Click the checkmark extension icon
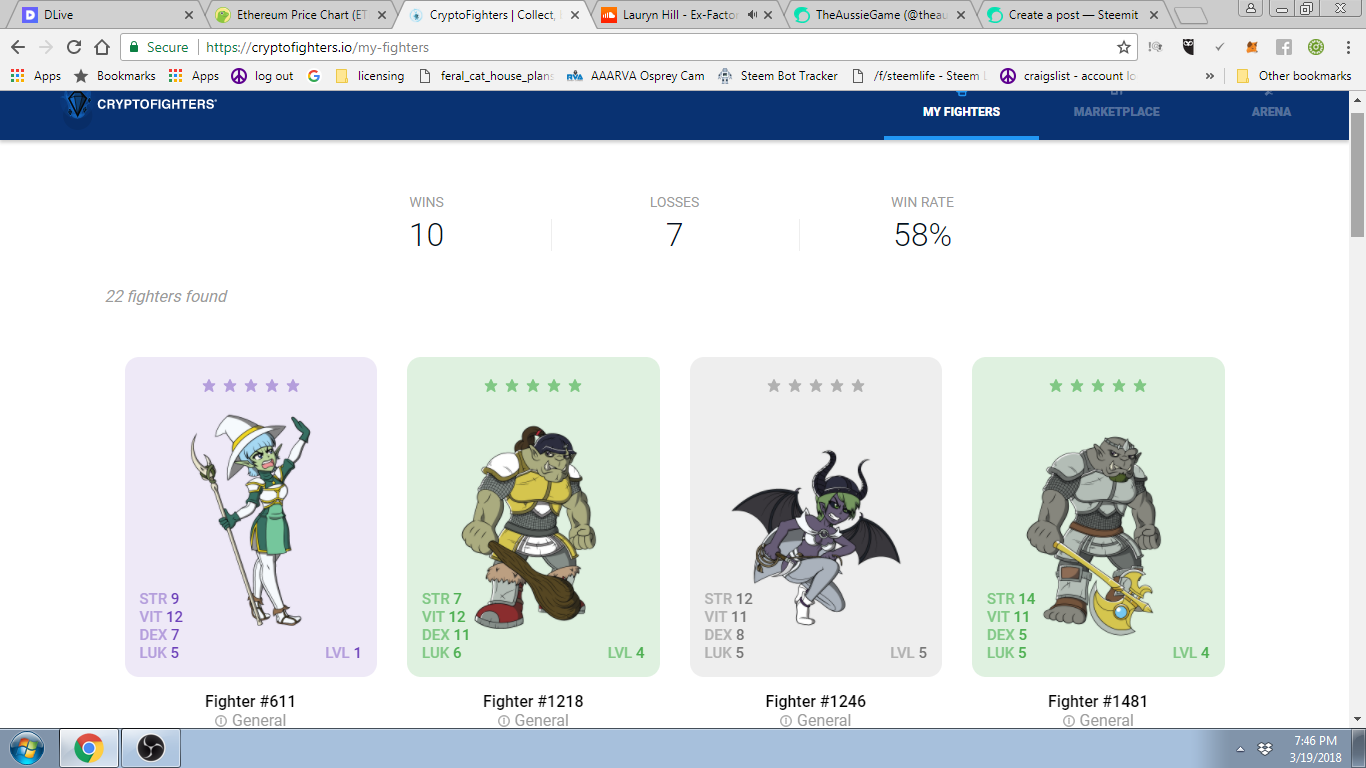 pyautogui.click(x=1220, y=47)
